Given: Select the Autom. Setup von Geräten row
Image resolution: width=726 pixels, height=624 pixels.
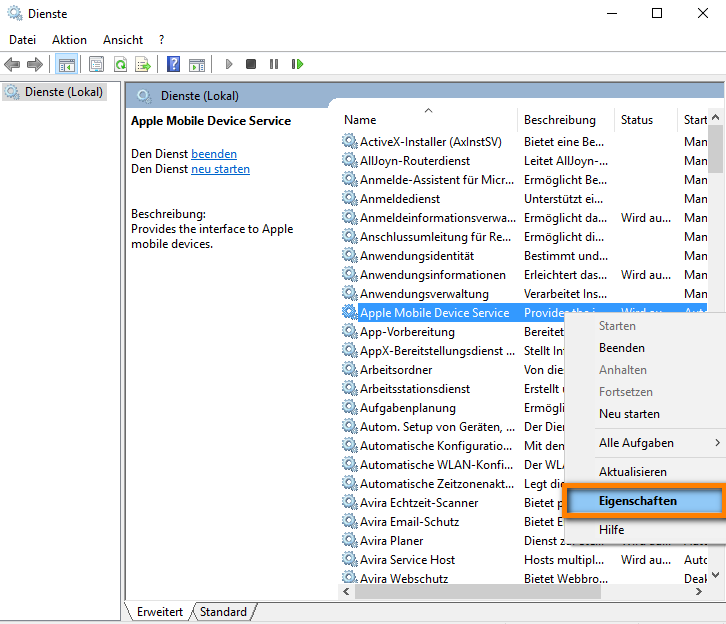Looking at the screenshot, I should click(452, 426).
